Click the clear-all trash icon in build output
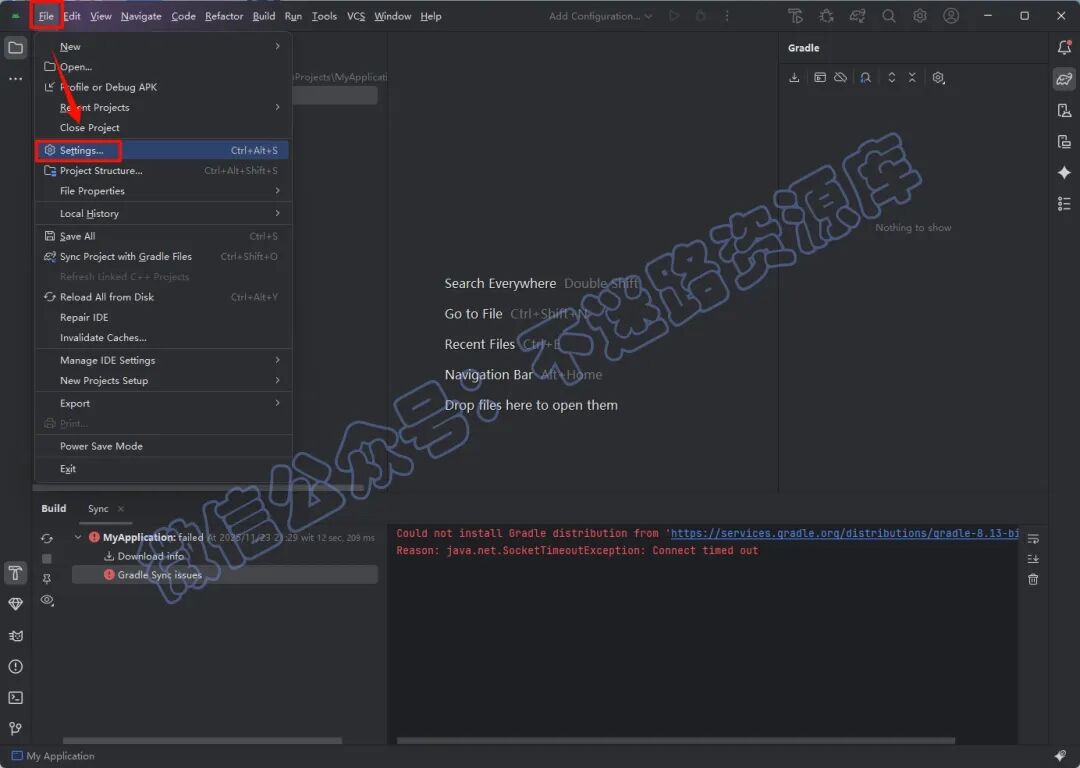This screenshot has height=768, width=1080. pyautogui.click(x=1033, y=579)
